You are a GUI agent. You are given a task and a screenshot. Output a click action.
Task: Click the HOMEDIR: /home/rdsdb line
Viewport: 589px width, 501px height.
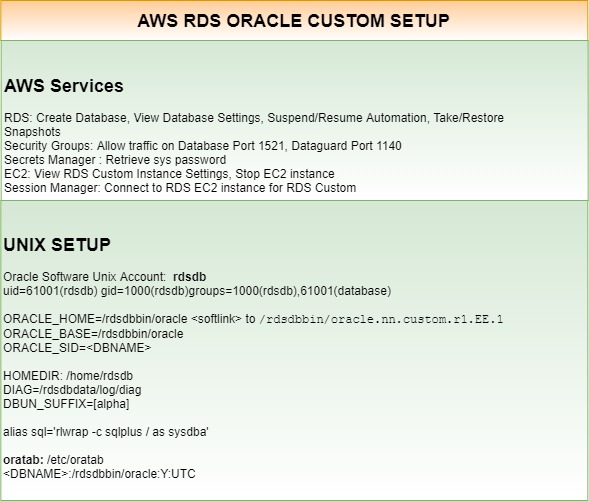coord(68,376)
